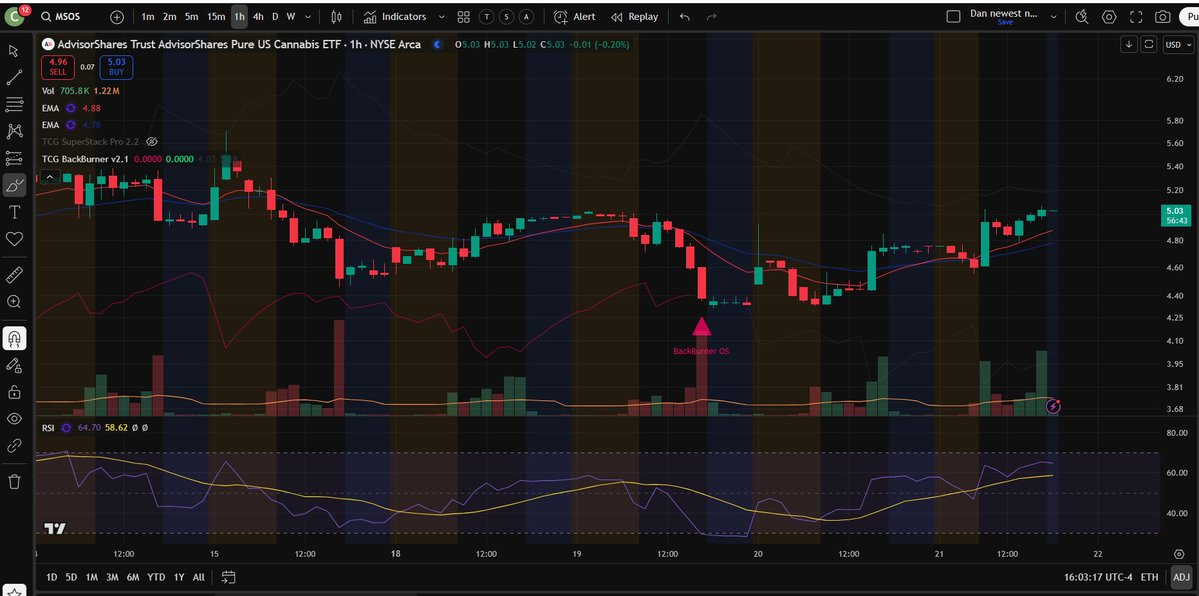The image size is (1199, 596).
Task: Set date range to 1M
Action: point(92,577)
